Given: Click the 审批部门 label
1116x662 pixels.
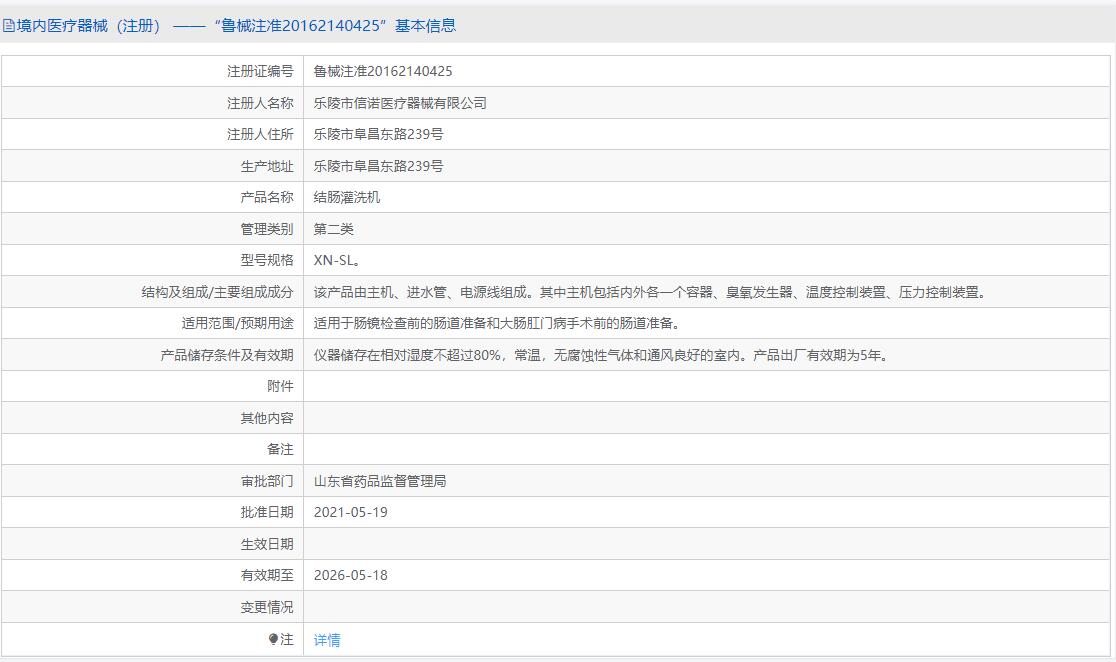Looking at the screenshot, I should tap(267, 481).
